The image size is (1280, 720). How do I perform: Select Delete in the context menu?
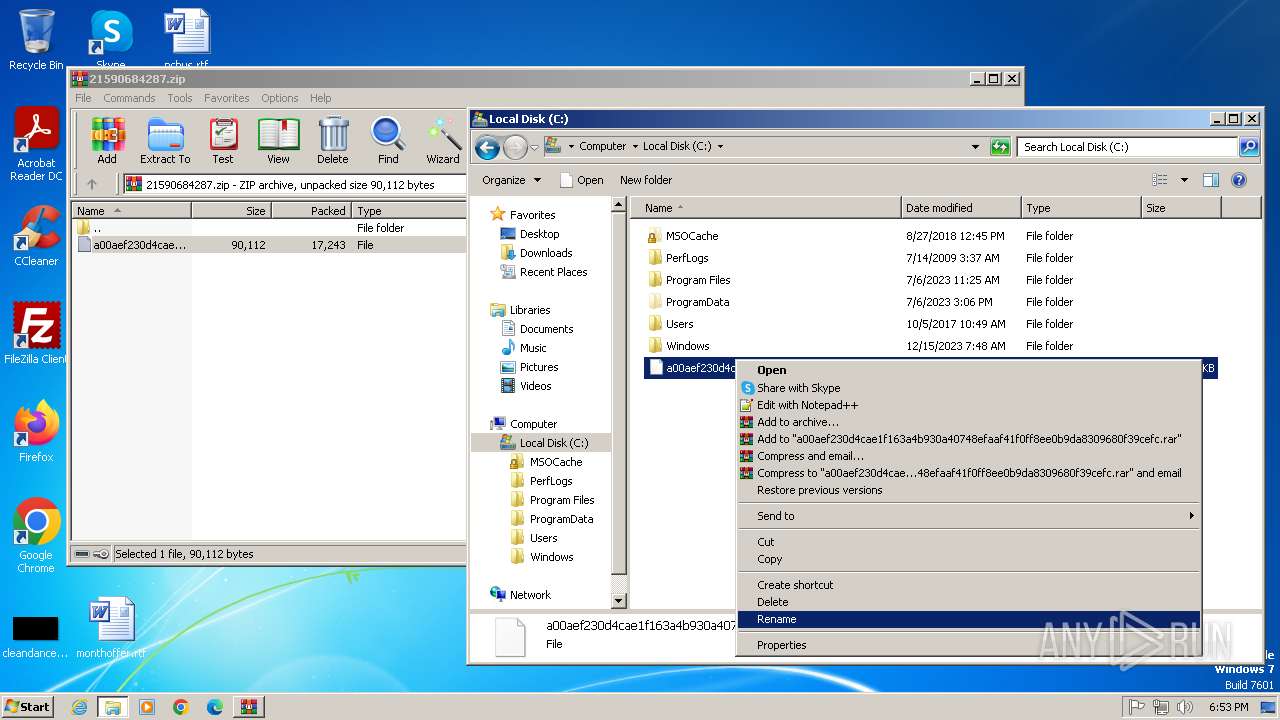point(968,602)
